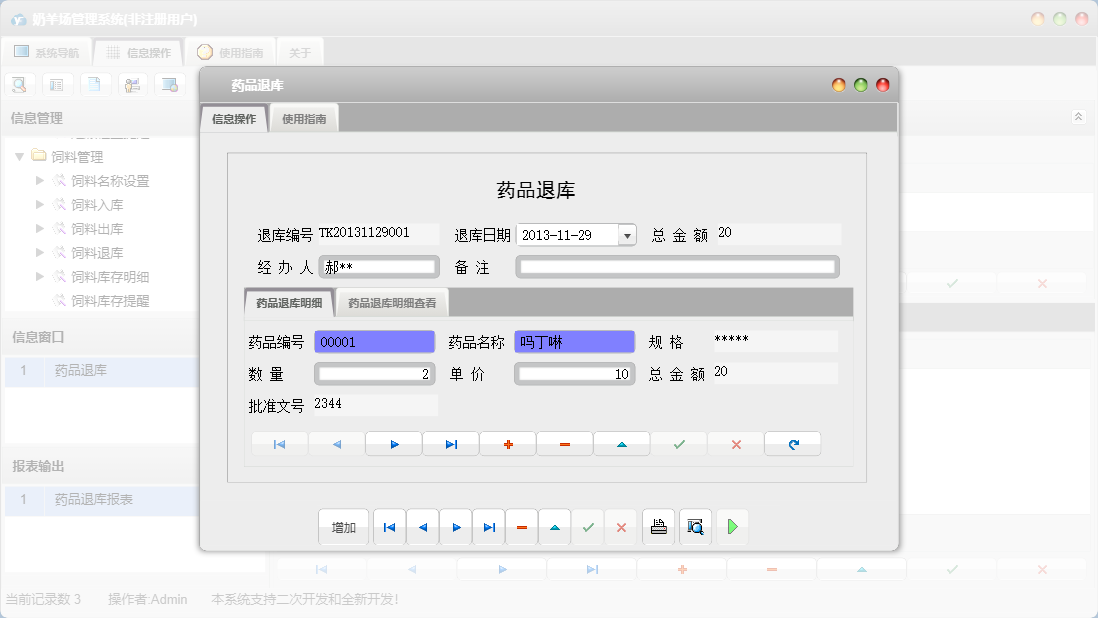The height and width of the screenshot is (618, 1098).
Task: Select the user management icon on the toolbar
Action: click(133, 84)
